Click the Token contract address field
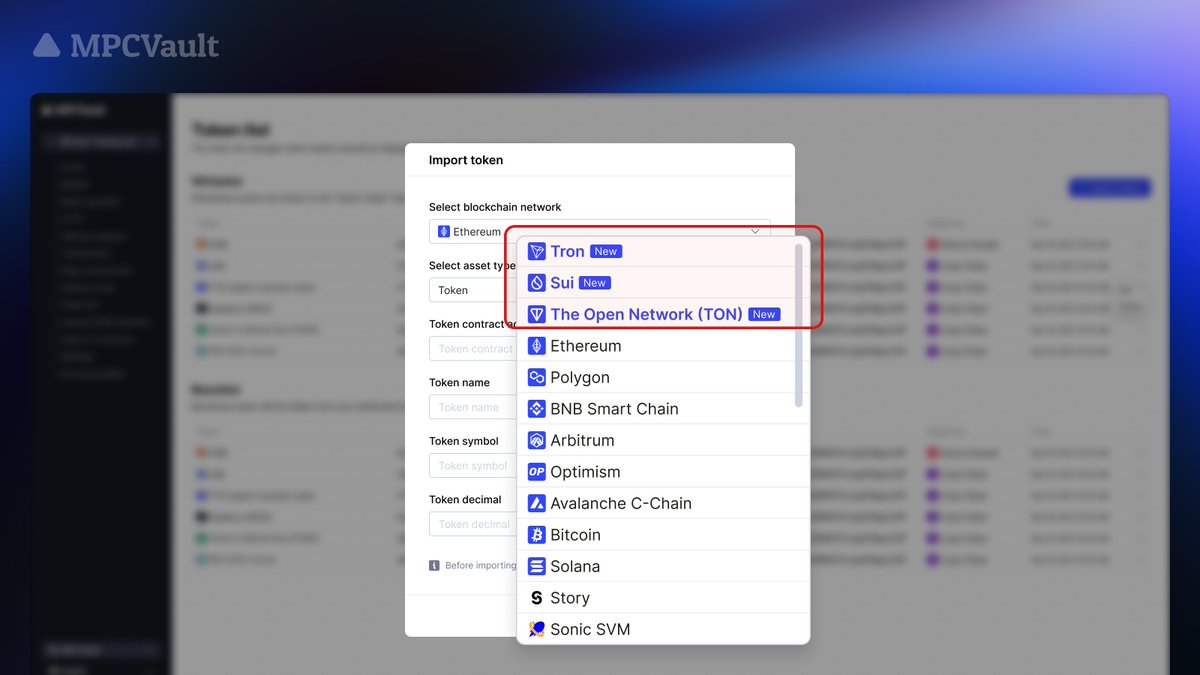The height and width of the screenshot is (675, 1200). point(473,348)
